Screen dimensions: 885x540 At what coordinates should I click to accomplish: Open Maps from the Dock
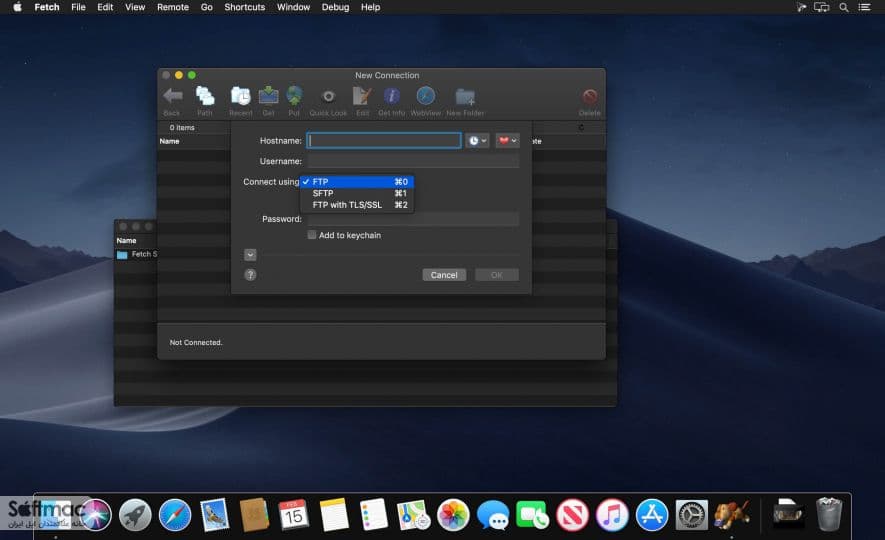[x=414, y=515]
